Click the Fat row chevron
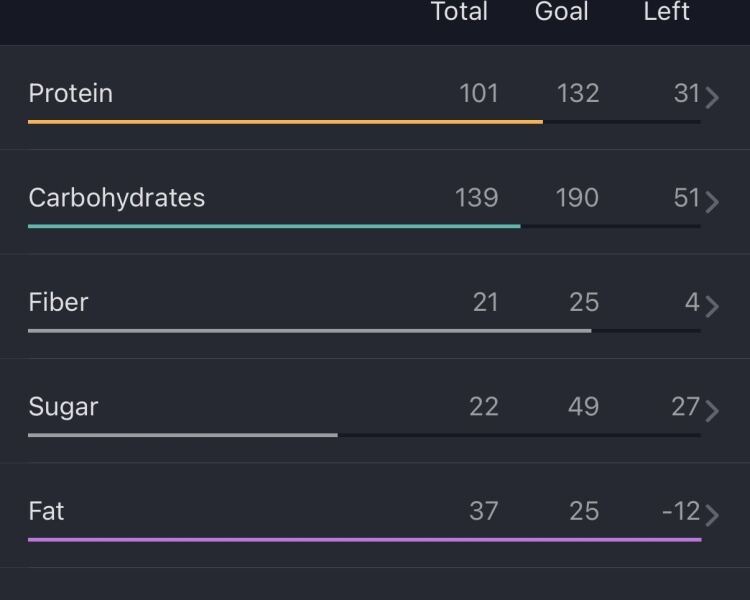750x600 pixels. 712,515
